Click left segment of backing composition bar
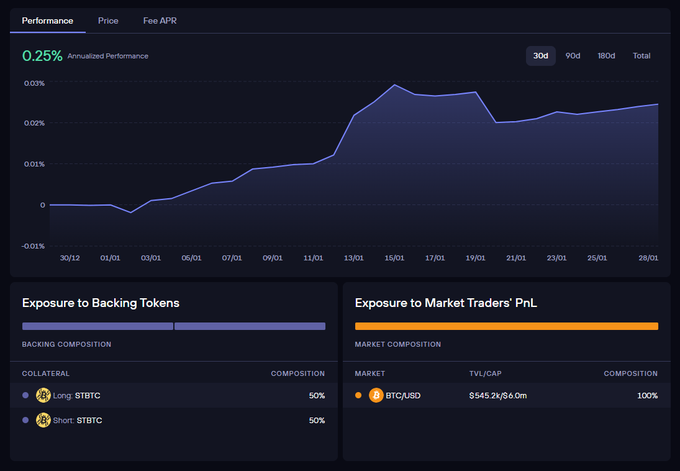 click(97, 326)
